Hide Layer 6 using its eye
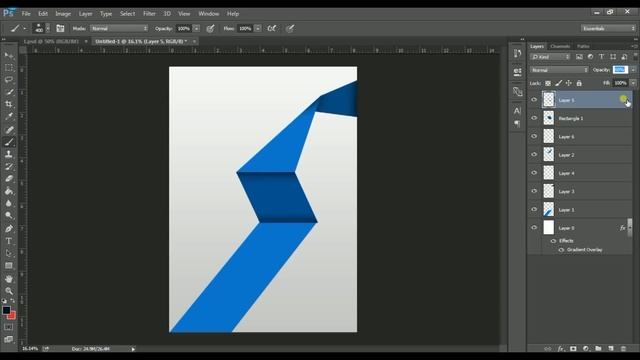Viewport: 640px width, 360px height. (x=534, y=136)
